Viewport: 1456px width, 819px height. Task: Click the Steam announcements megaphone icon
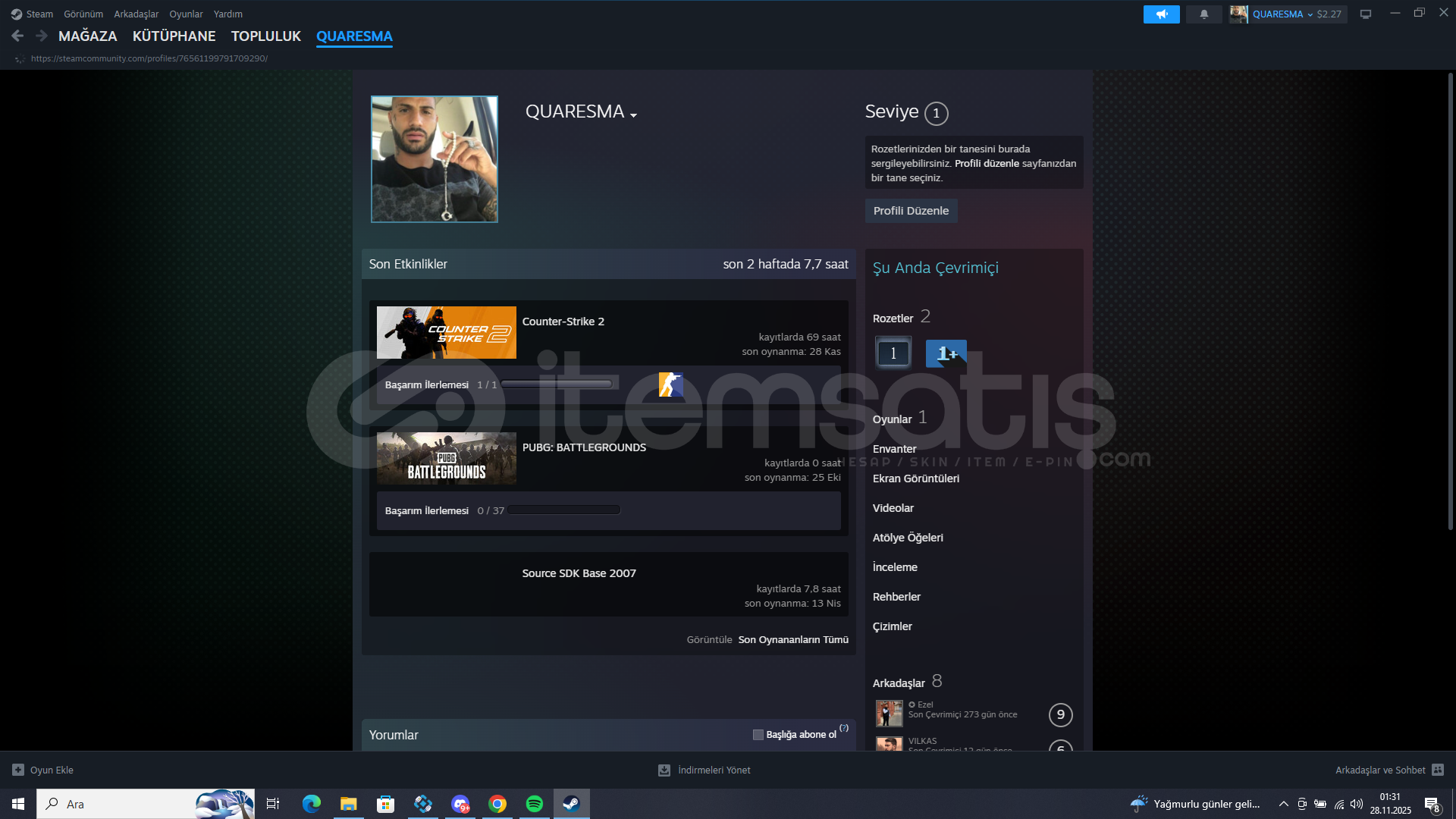coord(1161,14)
